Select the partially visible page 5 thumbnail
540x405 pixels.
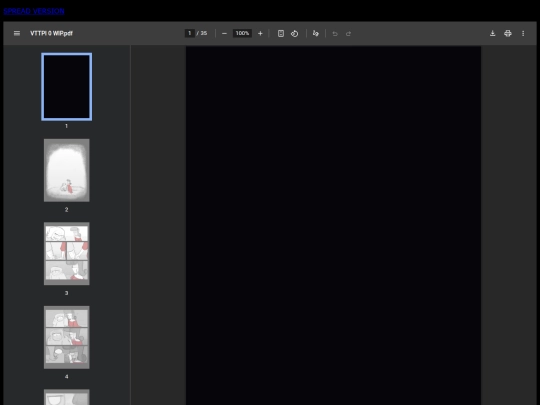[66, 397]
